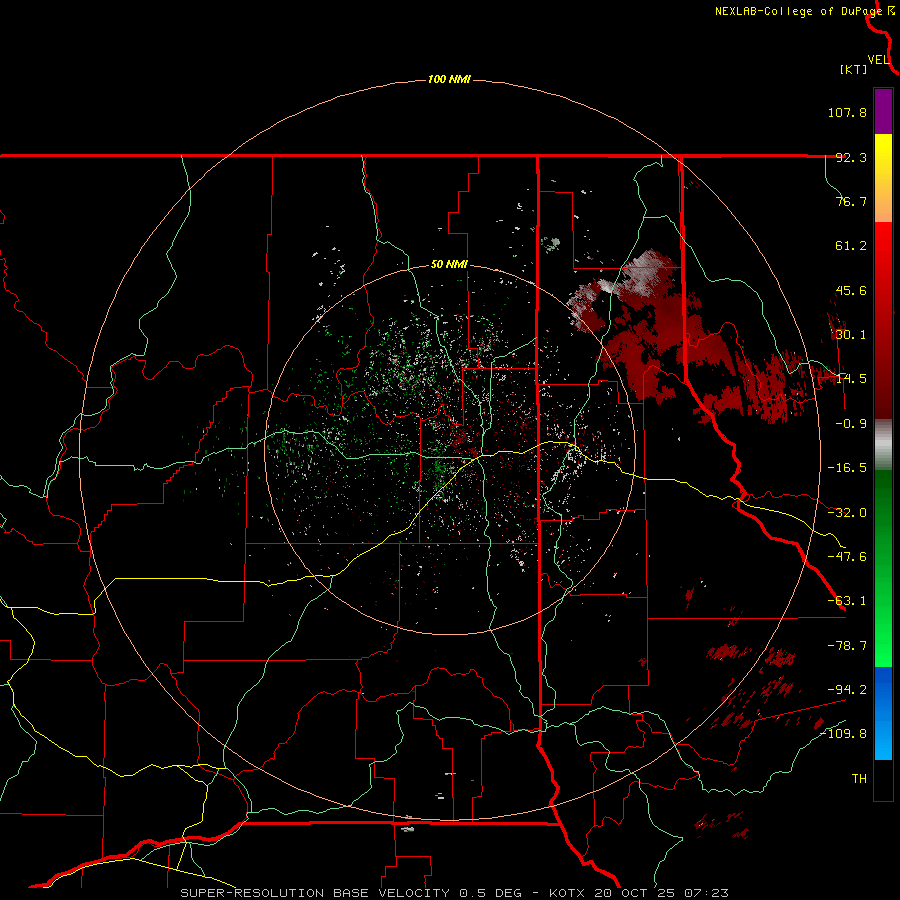The image size is (900, 900).
Task: Click the 92.3 velocity scale value
Action: pos(851,157)
